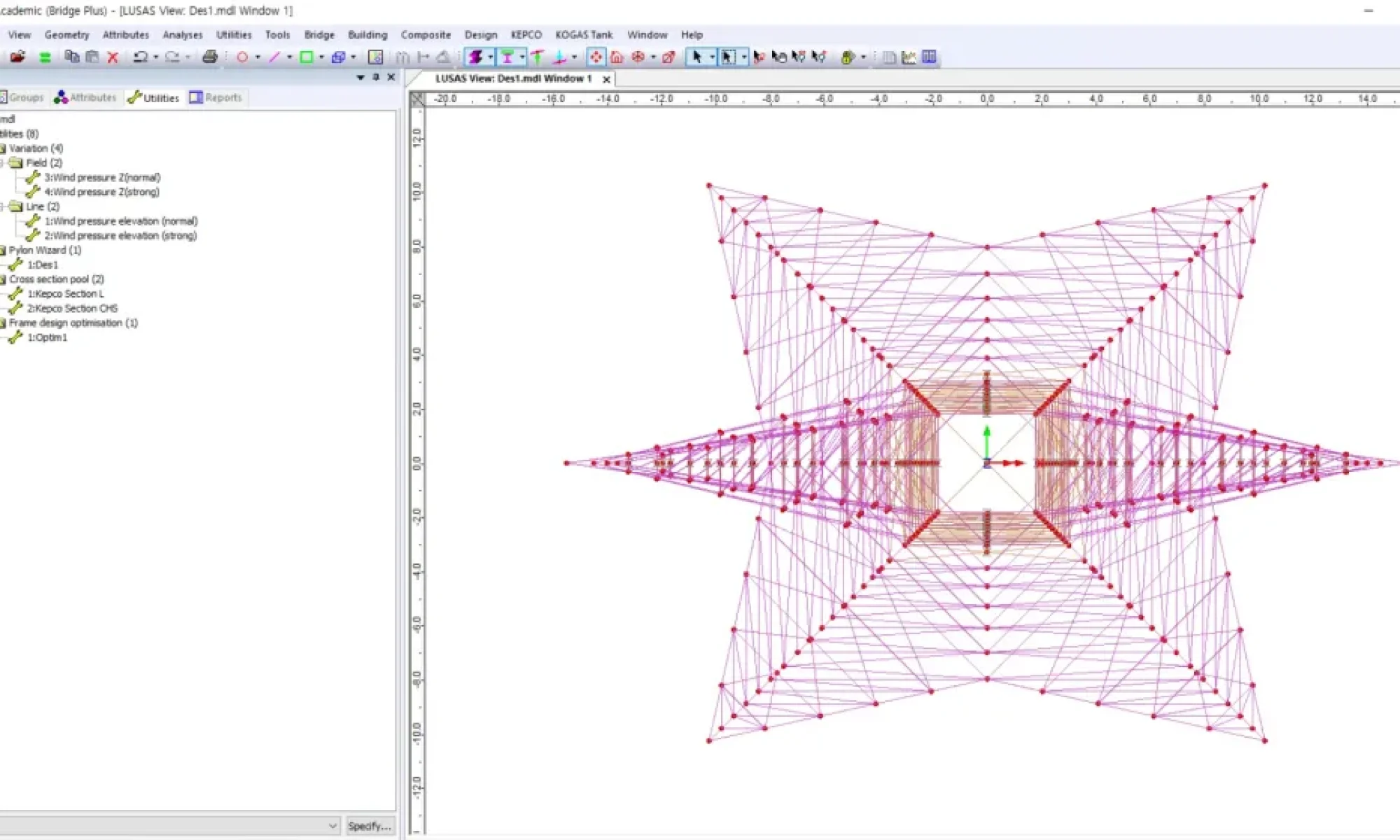
Task: Open the KEPCO menu
Action: click(526, 34)
